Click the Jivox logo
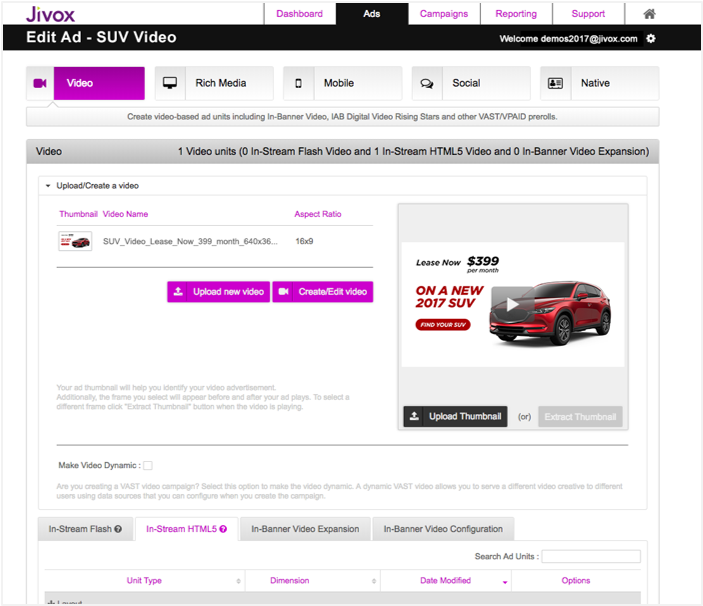 (50, 14)
